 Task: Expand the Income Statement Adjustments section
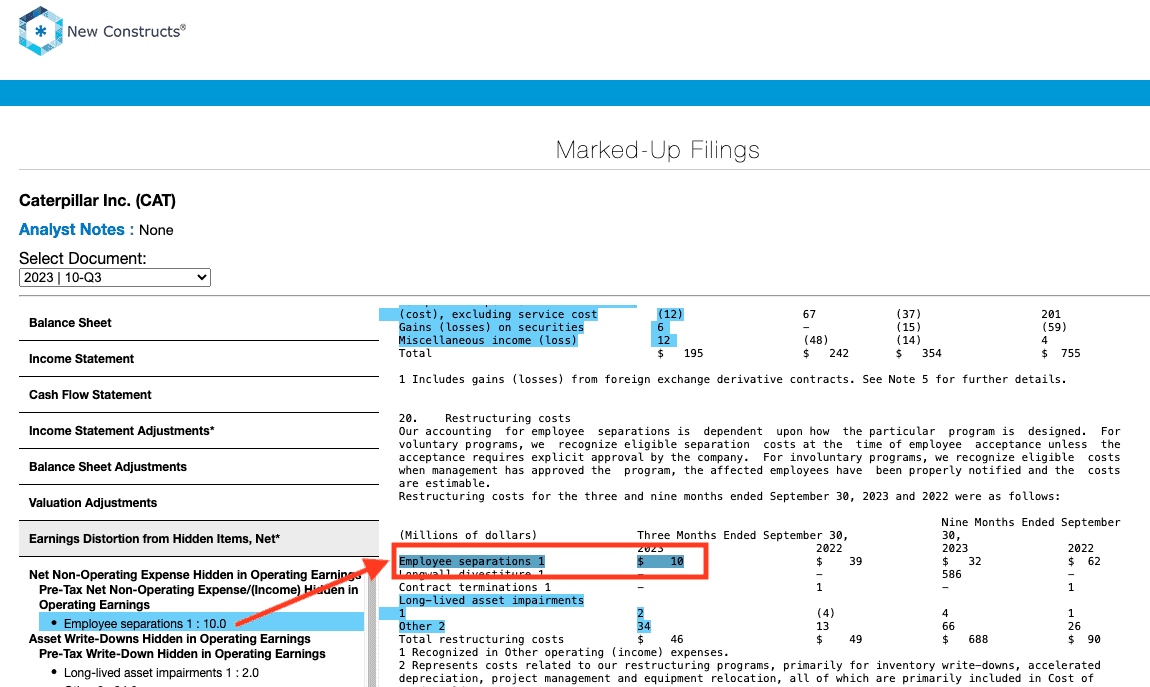click(199, 430)
